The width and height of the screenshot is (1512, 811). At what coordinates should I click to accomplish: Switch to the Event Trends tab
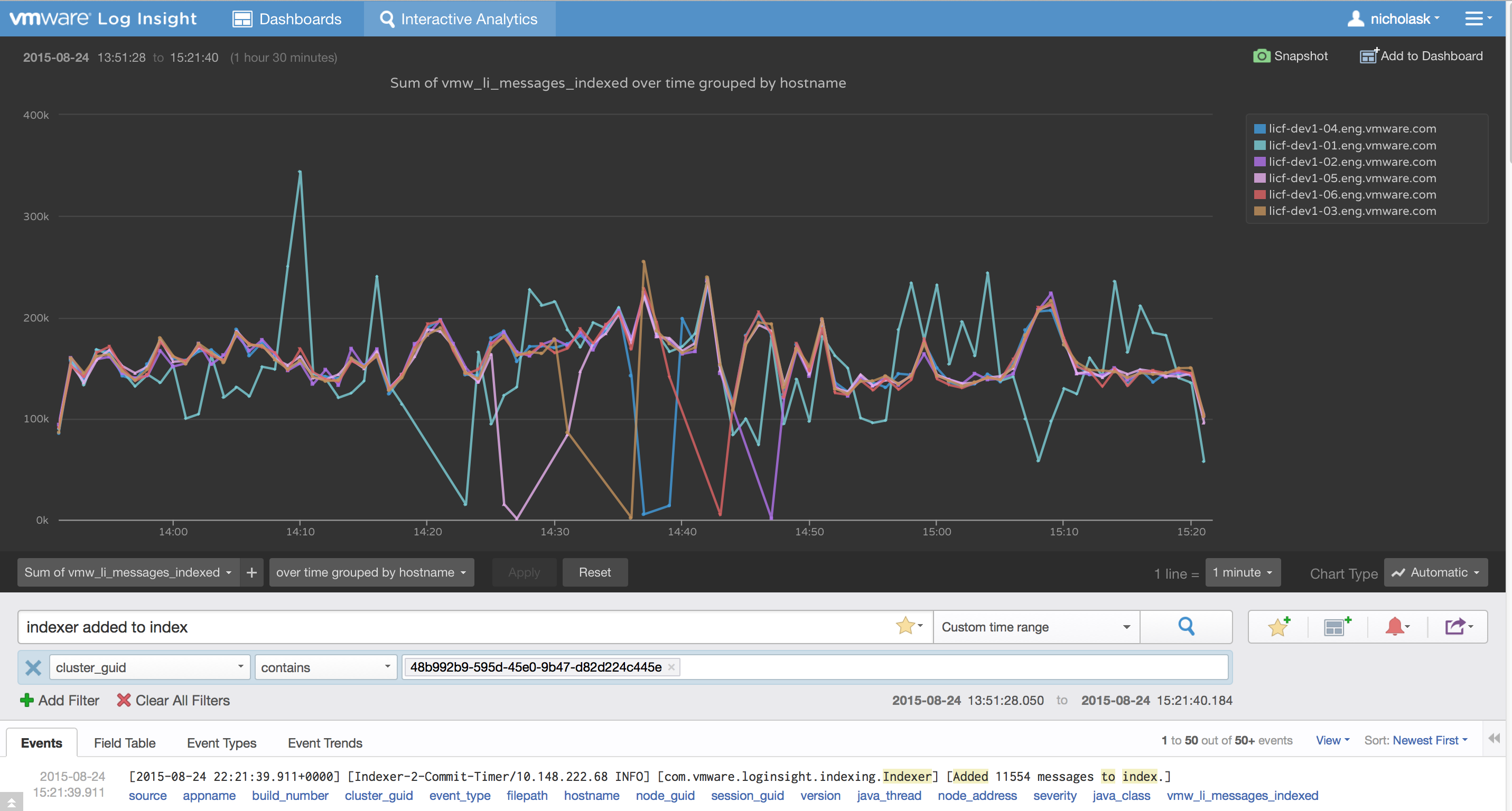(325, 743)
